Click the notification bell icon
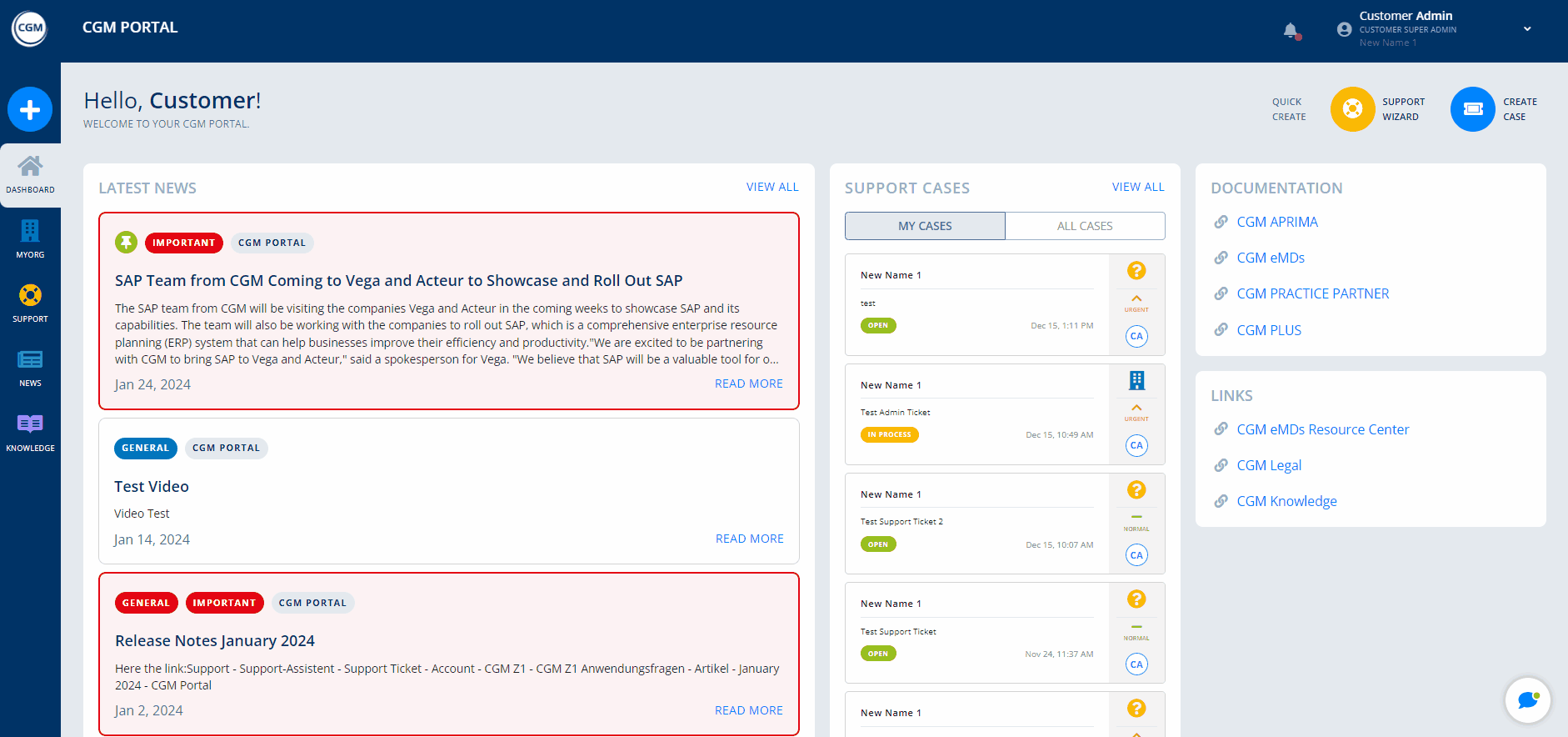The height and width of the screenshot is (737, 1568). coord(1291,31)
